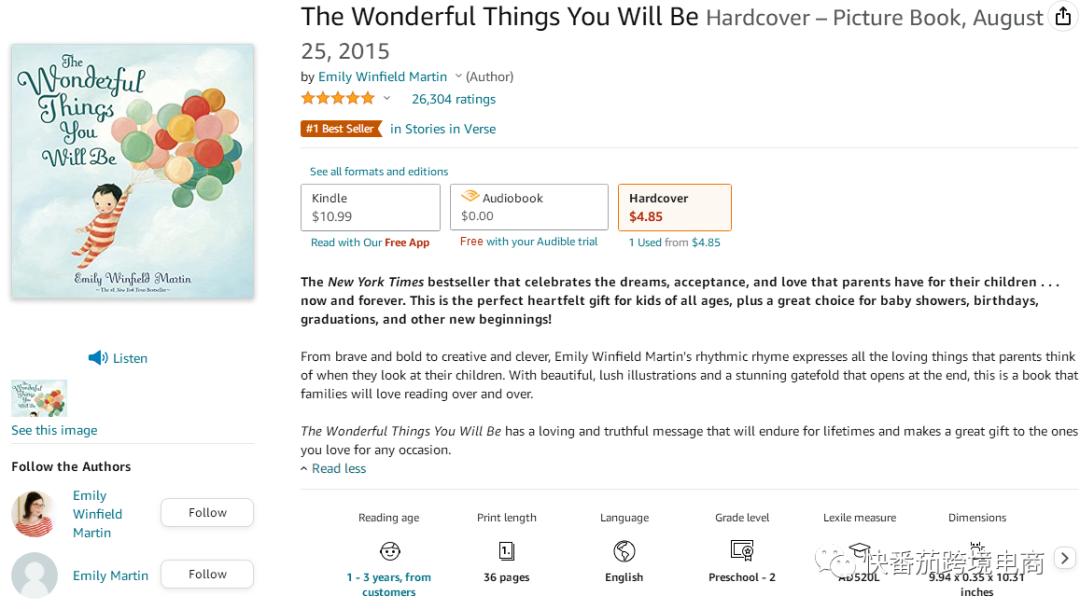Click the Reading age face icon
This screenshot has height=610, width=1080.
[389, 551]
